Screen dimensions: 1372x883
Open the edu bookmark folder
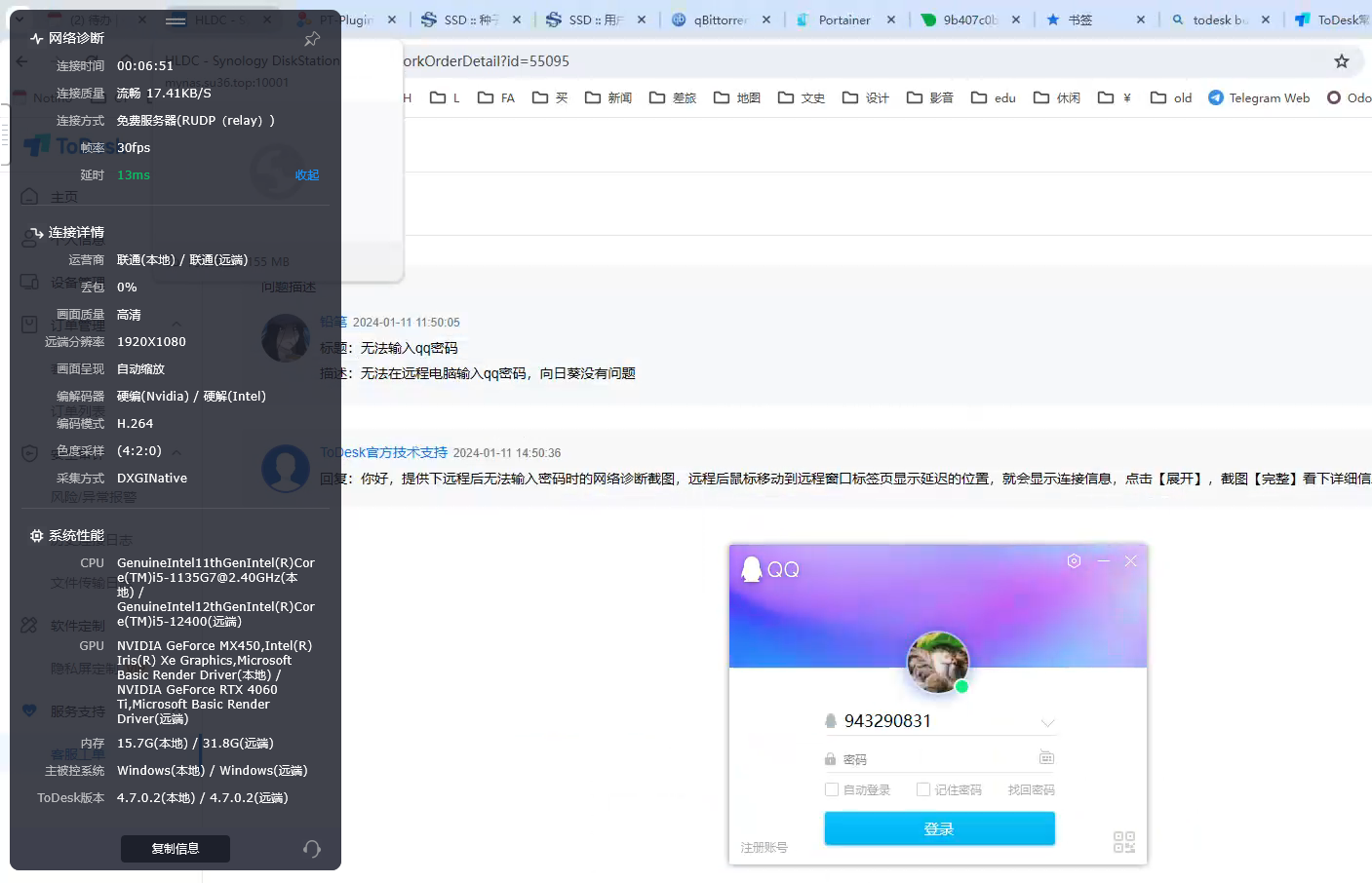click(x=994, y=97)
